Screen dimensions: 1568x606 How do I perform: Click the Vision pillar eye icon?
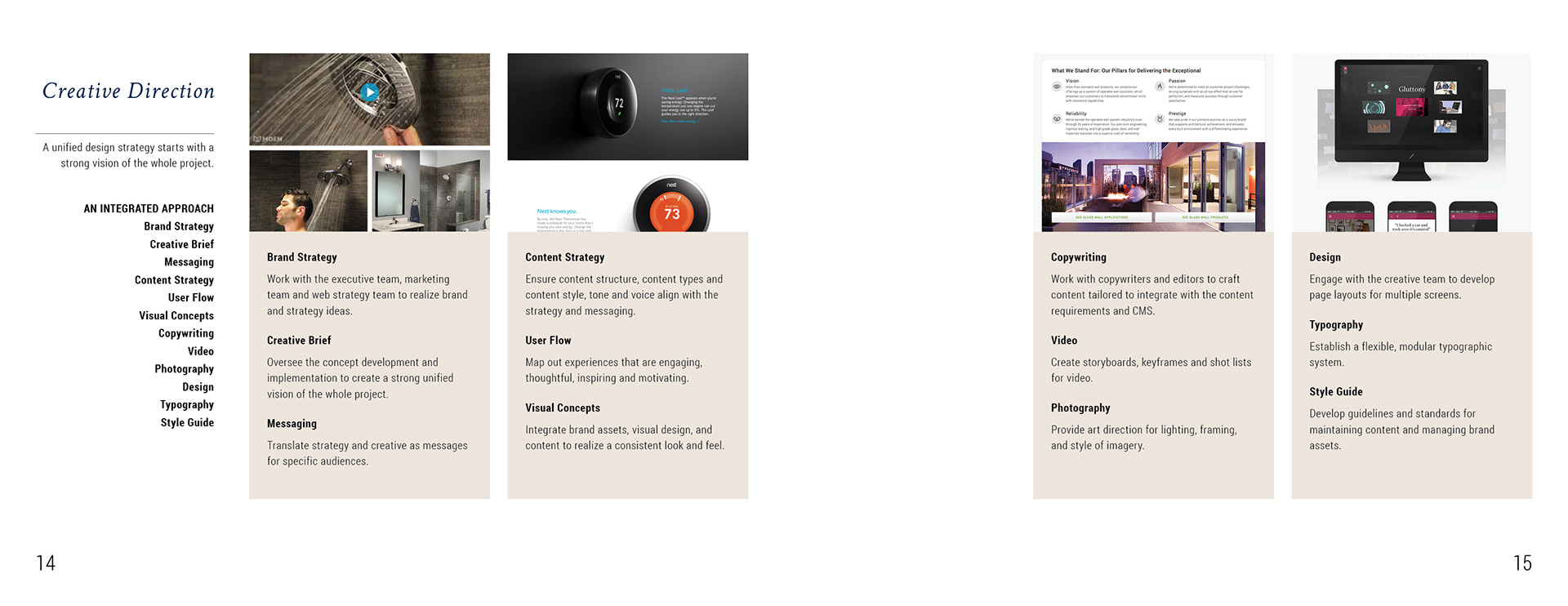click(1057, 87)
